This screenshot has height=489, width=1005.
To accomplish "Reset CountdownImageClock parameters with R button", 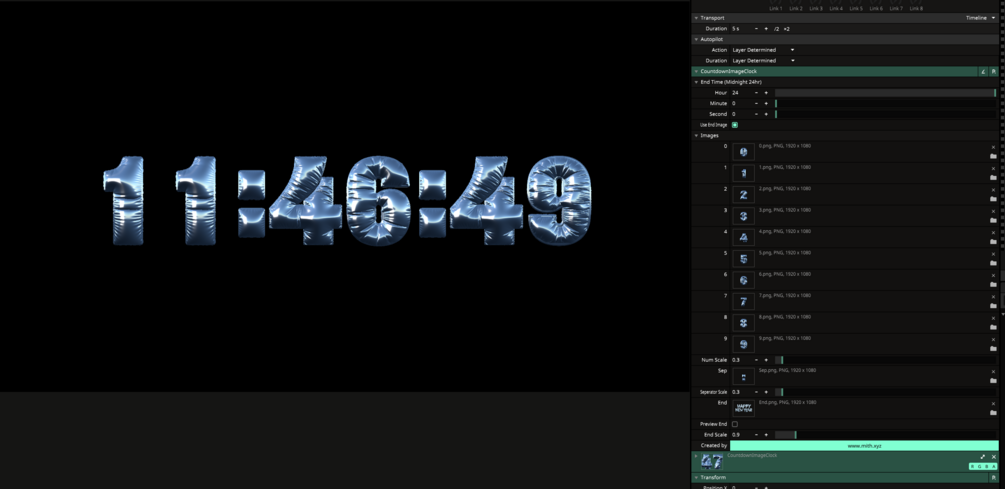I will click(993, 72).
